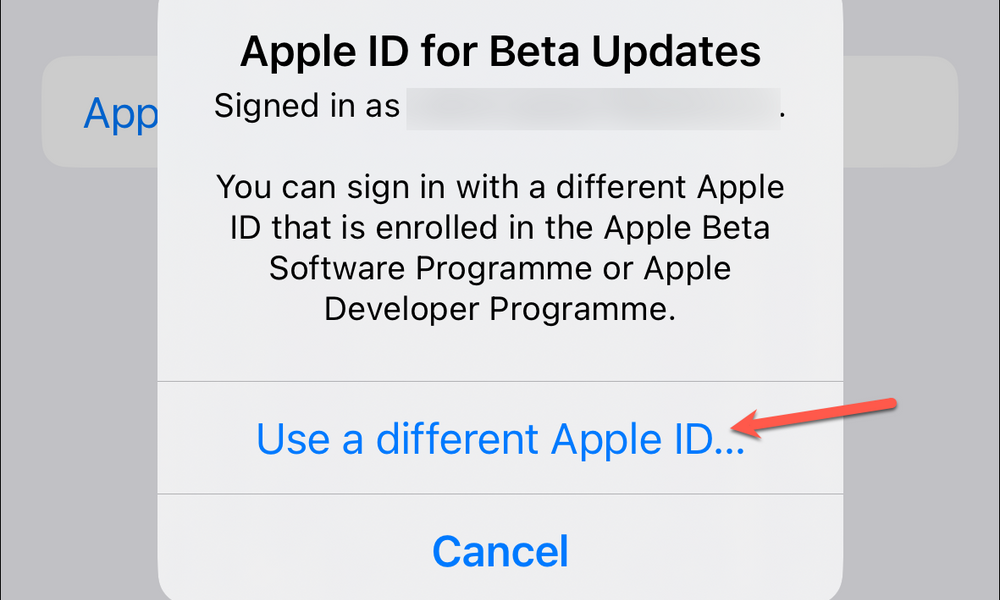Viewport: 1000px width, 600px height.
Task: Tap the Cancel button
Action: (500, 550)
